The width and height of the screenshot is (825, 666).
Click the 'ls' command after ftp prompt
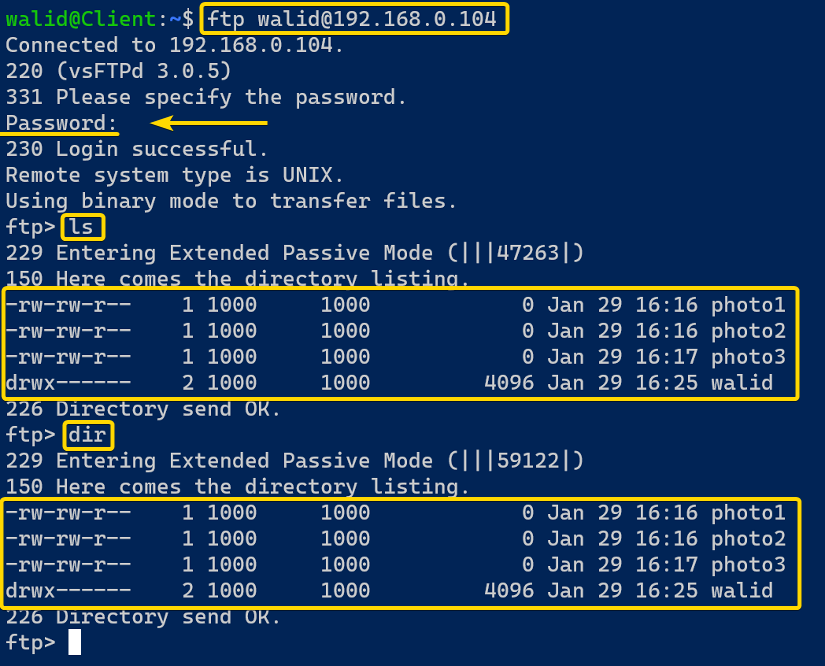[x=81, y=227]
